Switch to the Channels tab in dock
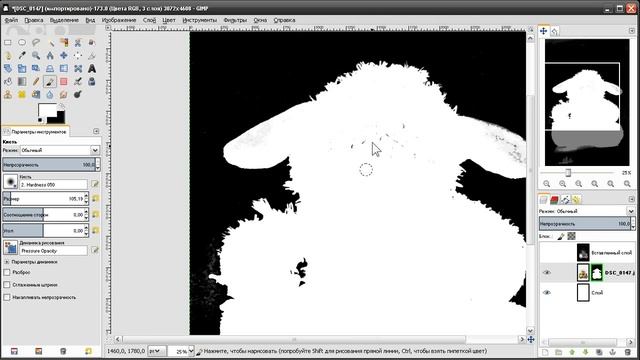The image size is (640, 360). tap(554, 200)
